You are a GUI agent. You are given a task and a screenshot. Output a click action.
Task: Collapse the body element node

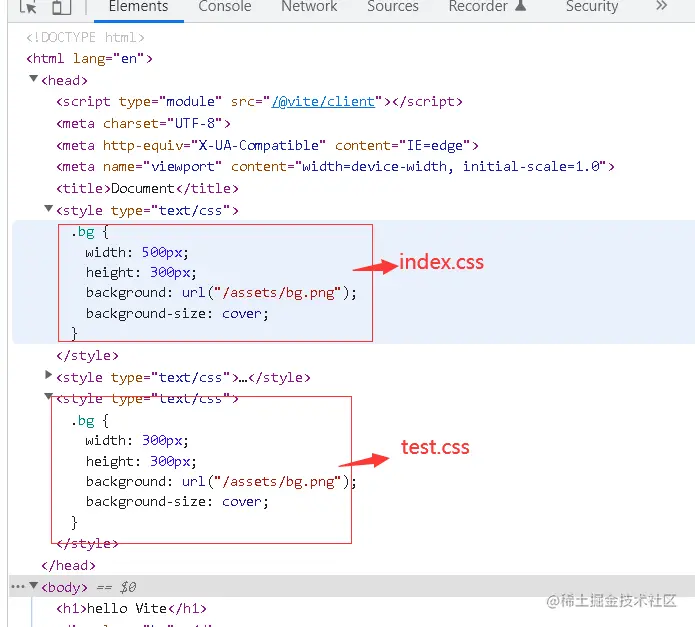[33, 586]
